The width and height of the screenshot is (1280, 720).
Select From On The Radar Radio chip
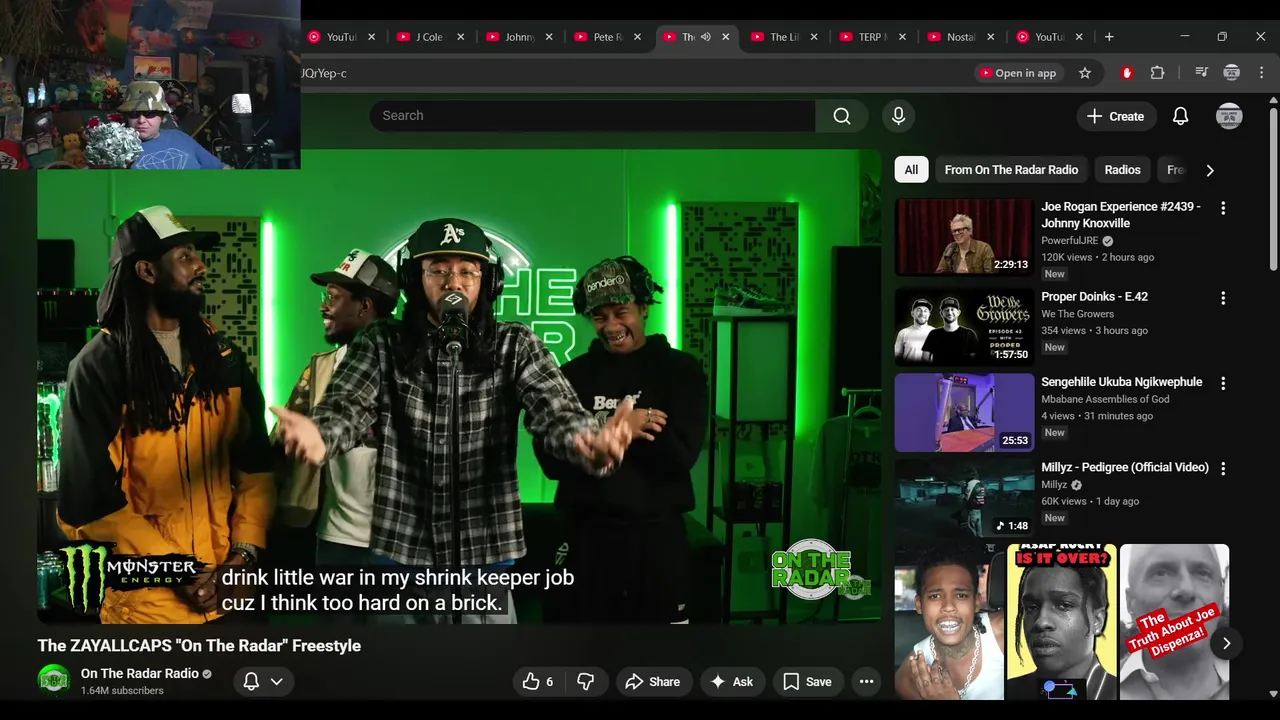coord(1011,170)
